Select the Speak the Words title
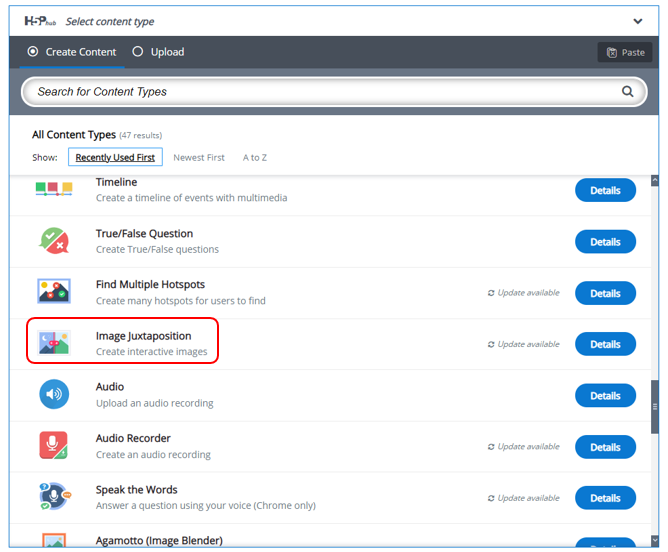The image size is (668, 552). [136, 490]
